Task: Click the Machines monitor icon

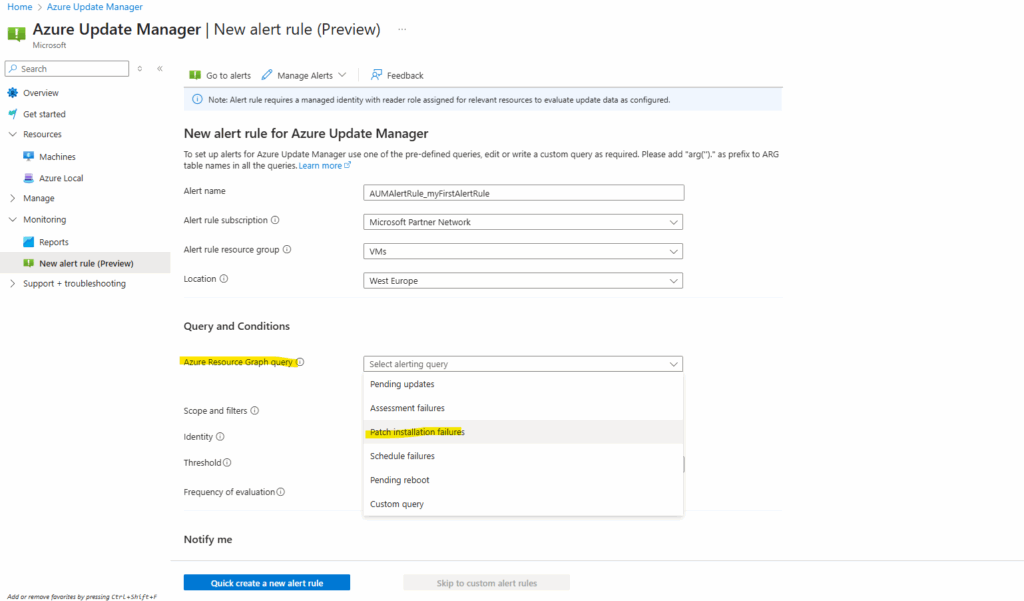Action: pos(28,156)
